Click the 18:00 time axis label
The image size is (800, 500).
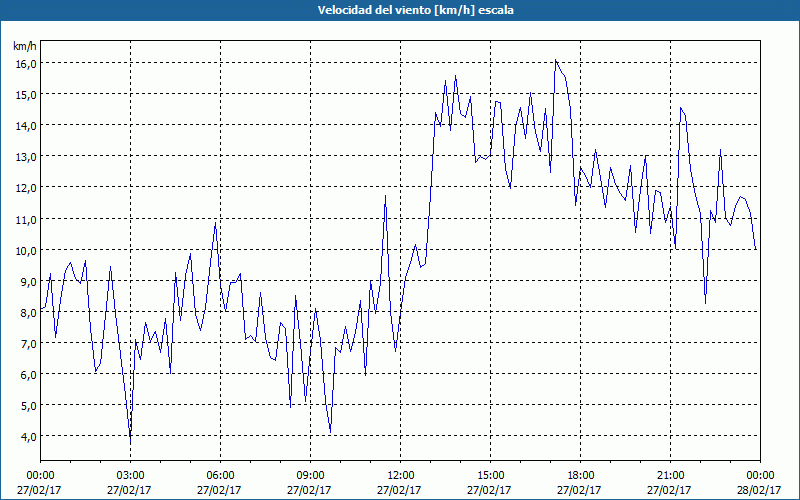pos(580,476)
